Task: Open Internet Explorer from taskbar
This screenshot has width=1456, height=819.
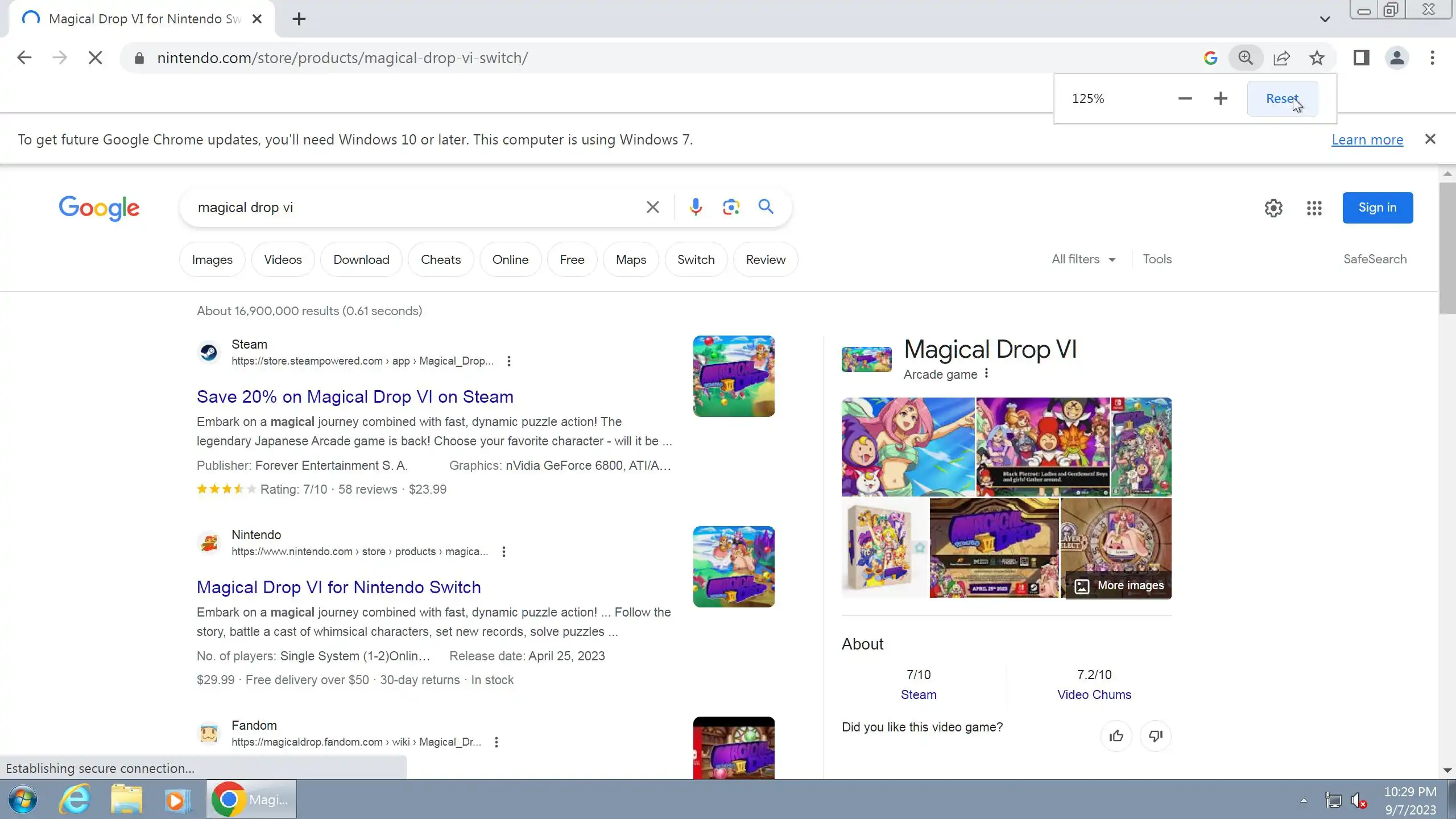Action: 75,800
